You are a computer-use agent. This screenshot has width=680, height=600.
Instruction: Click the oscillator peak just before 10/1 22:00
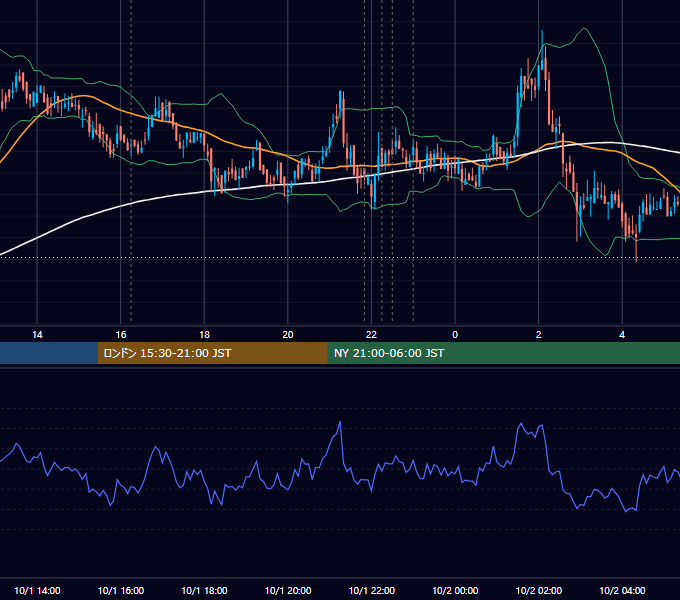tap(340, 422)
